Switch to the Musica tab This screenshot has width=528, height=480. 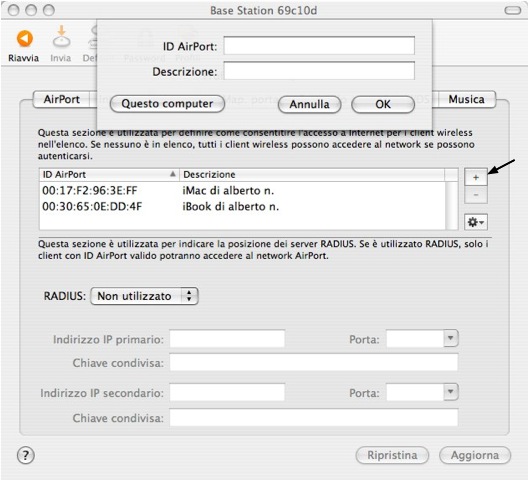[466, 99]
